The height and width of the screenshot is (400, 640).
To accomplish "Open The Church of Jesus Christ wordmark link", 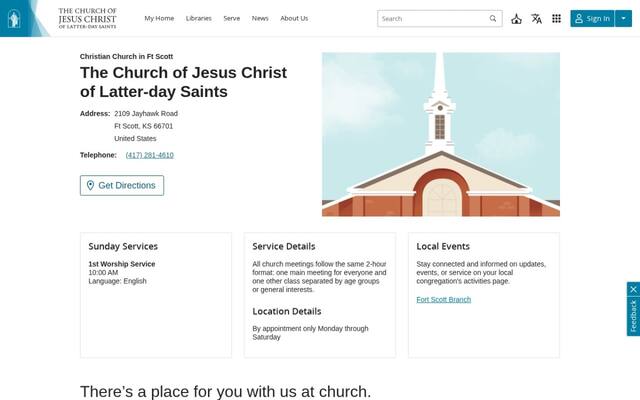I will pos(87,18).
